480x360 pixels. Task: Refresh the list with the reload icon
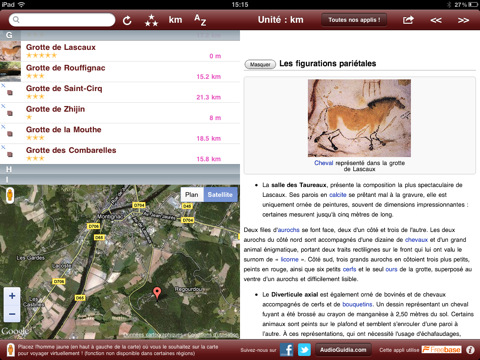pyautogui.click(x=127, y=20)
